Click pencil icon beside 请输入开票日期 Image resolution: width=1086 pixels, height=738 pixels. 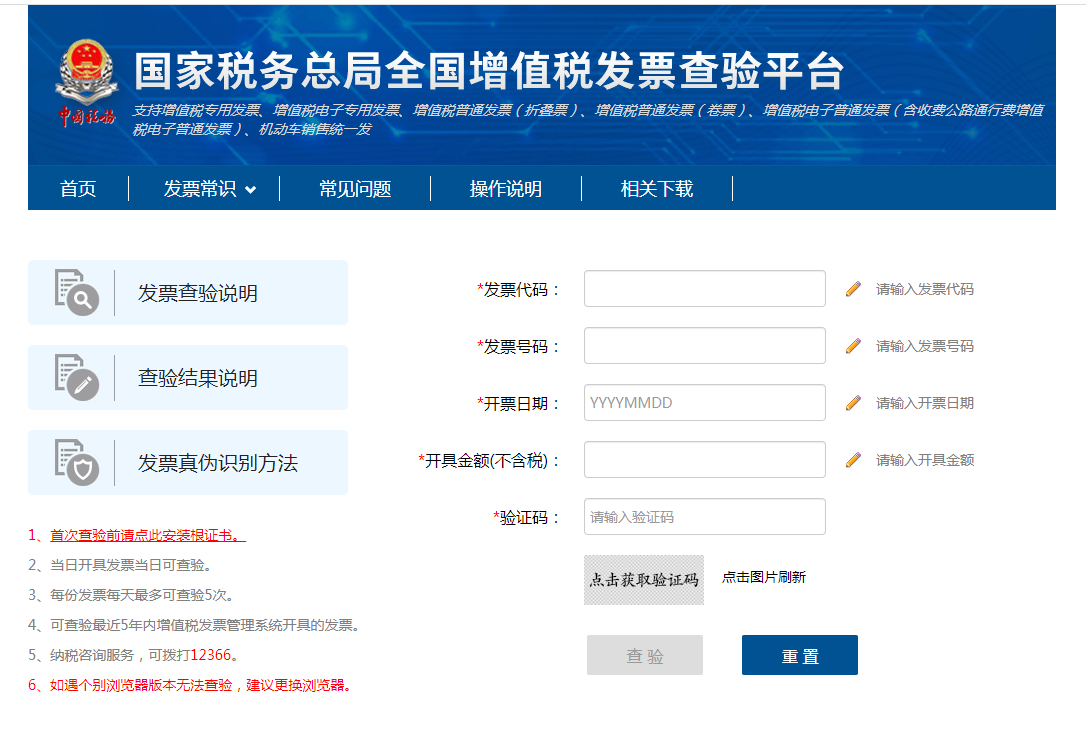click(853, 402)
